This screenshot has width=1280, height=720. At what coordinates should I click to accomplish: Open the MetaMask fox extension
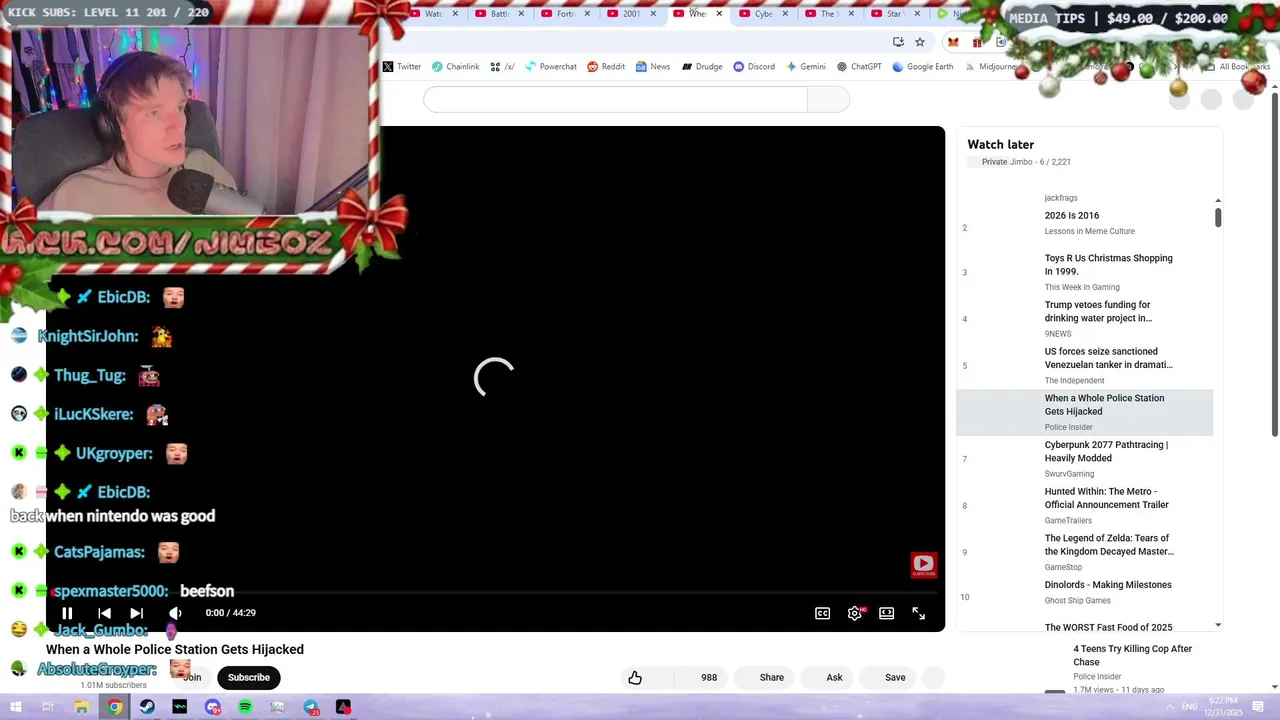point(953,42)
